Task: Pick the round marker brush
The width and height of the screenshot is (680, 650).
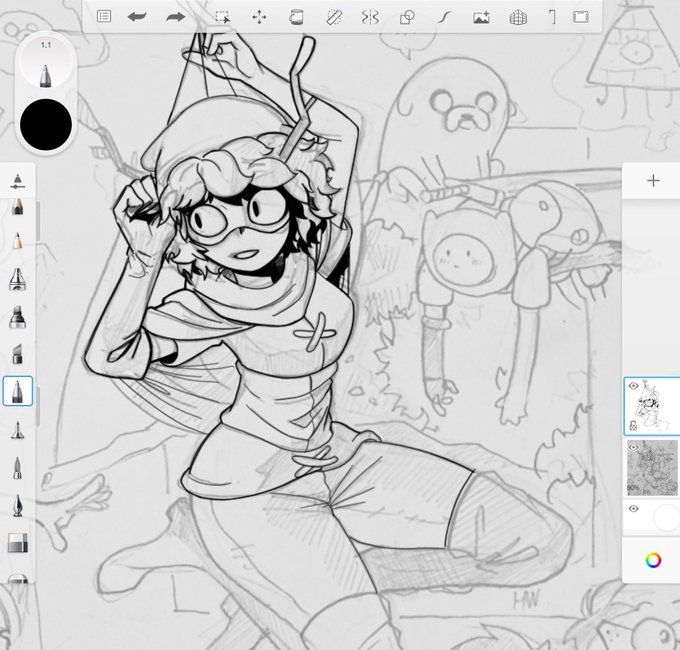Action: (17, 317)
